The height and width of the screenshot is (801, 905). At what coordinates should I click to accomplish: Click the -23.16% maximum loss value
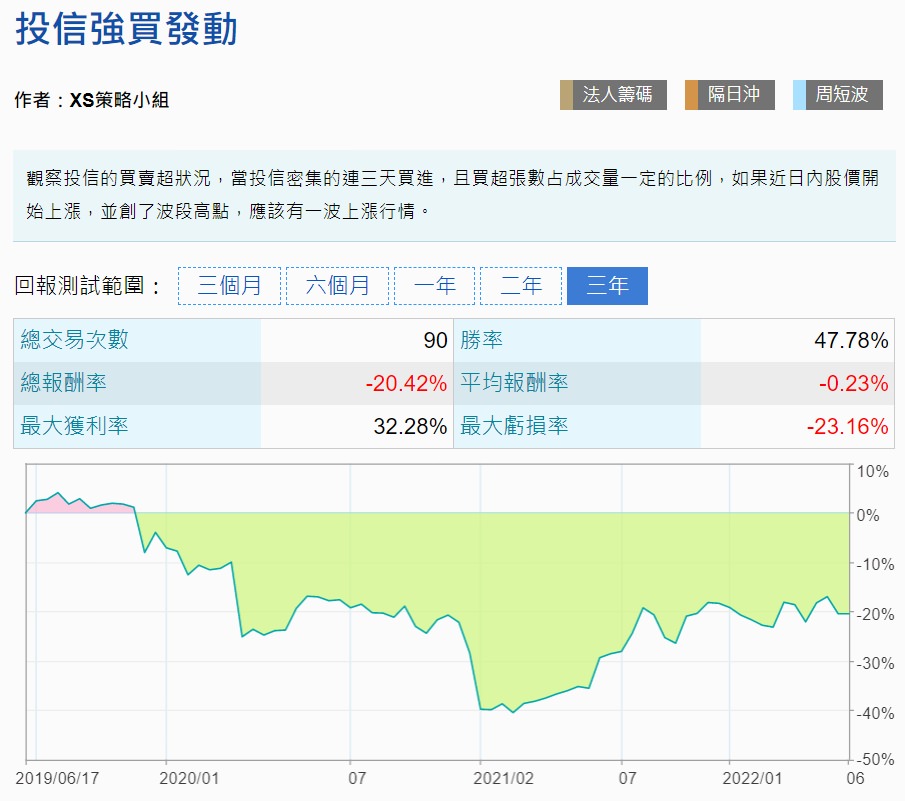[848, 427]
